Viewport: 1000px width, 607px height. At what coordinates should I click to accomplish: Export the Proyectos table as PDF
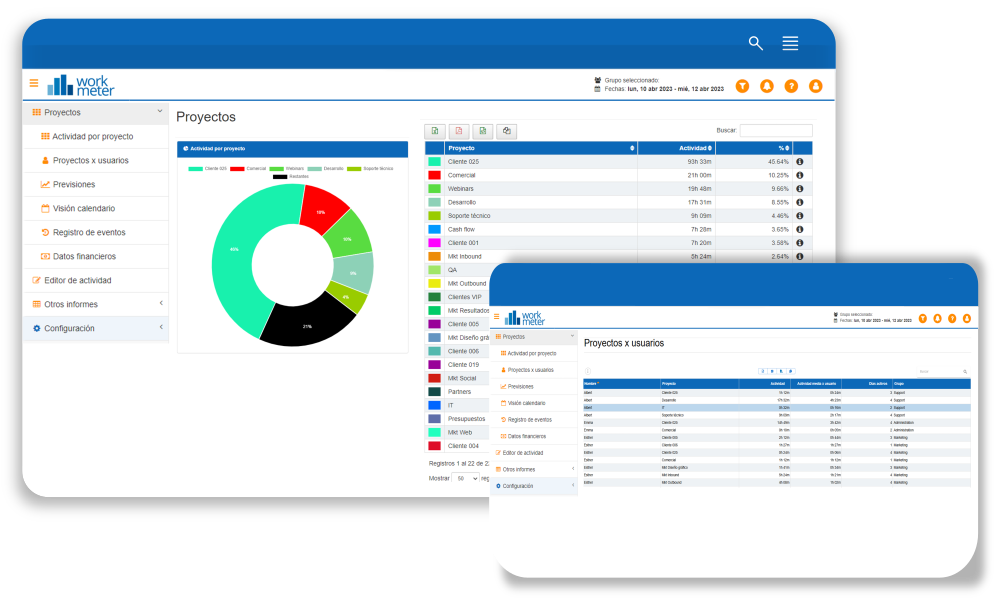(459, 131)
